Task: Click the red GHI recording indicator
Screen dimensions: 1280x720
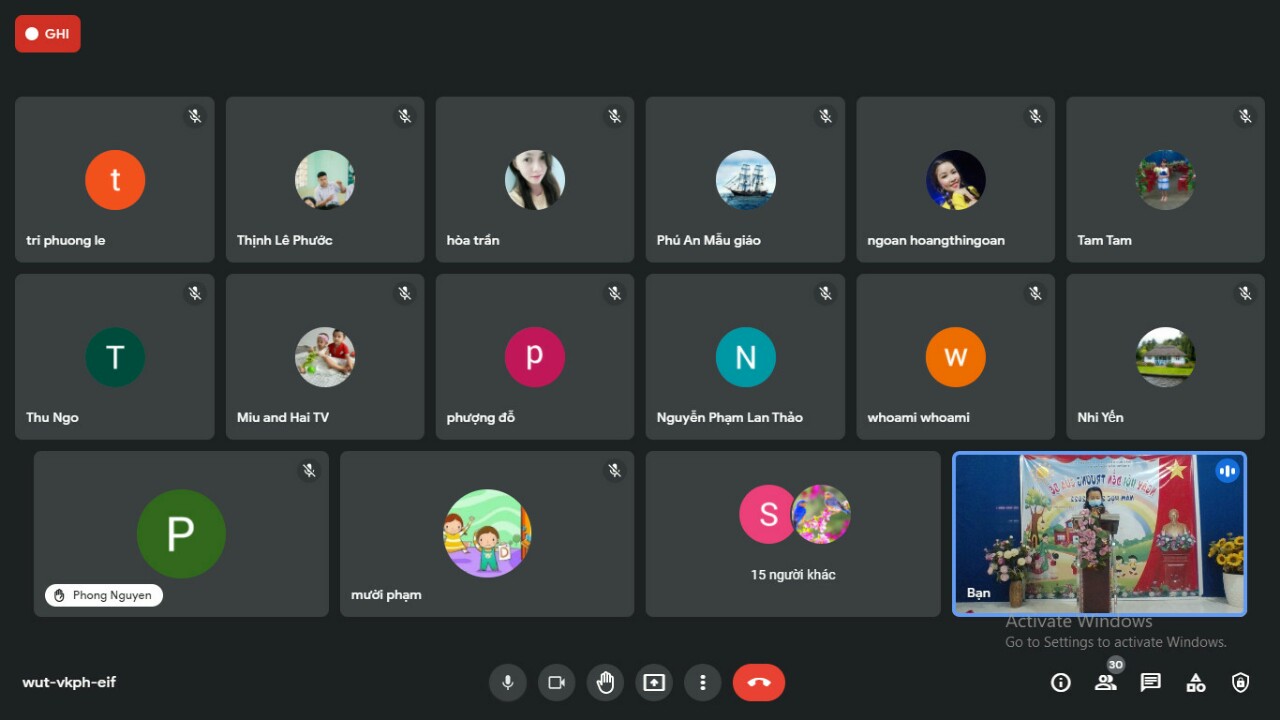Action: [x=48, y=34]
